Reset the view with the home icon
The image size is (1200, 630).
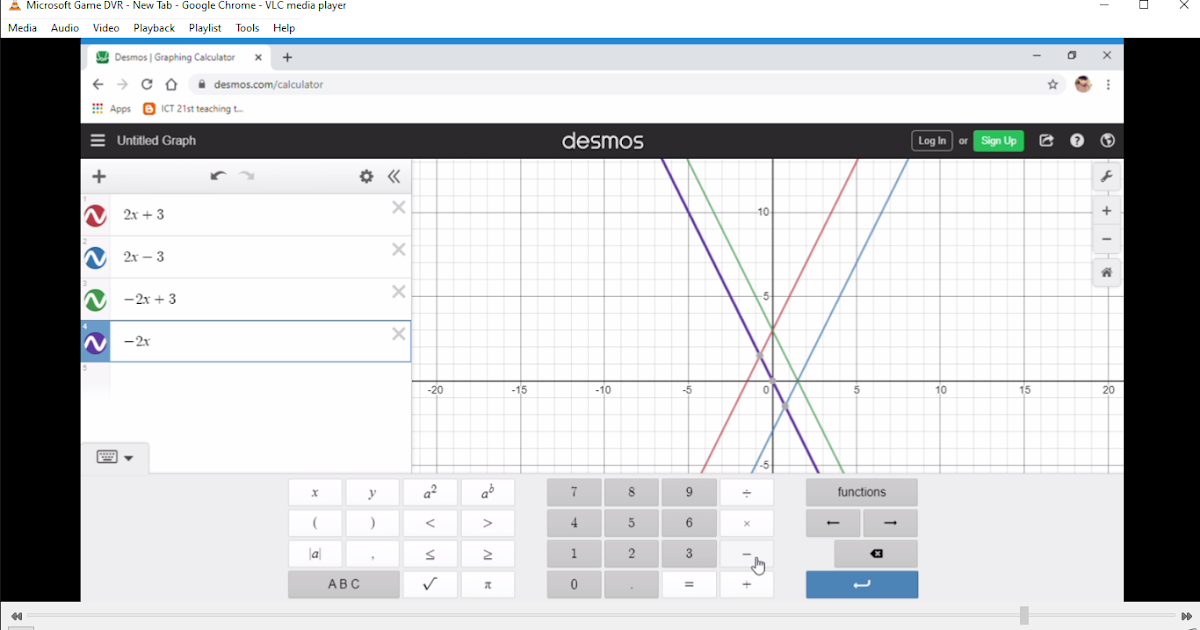(1106, 272)
